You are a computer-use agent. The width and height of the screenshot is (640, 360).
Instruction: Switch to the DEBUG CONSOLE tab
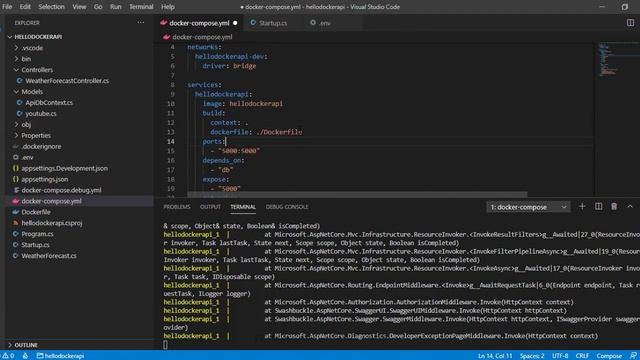(x=287, y=207)
